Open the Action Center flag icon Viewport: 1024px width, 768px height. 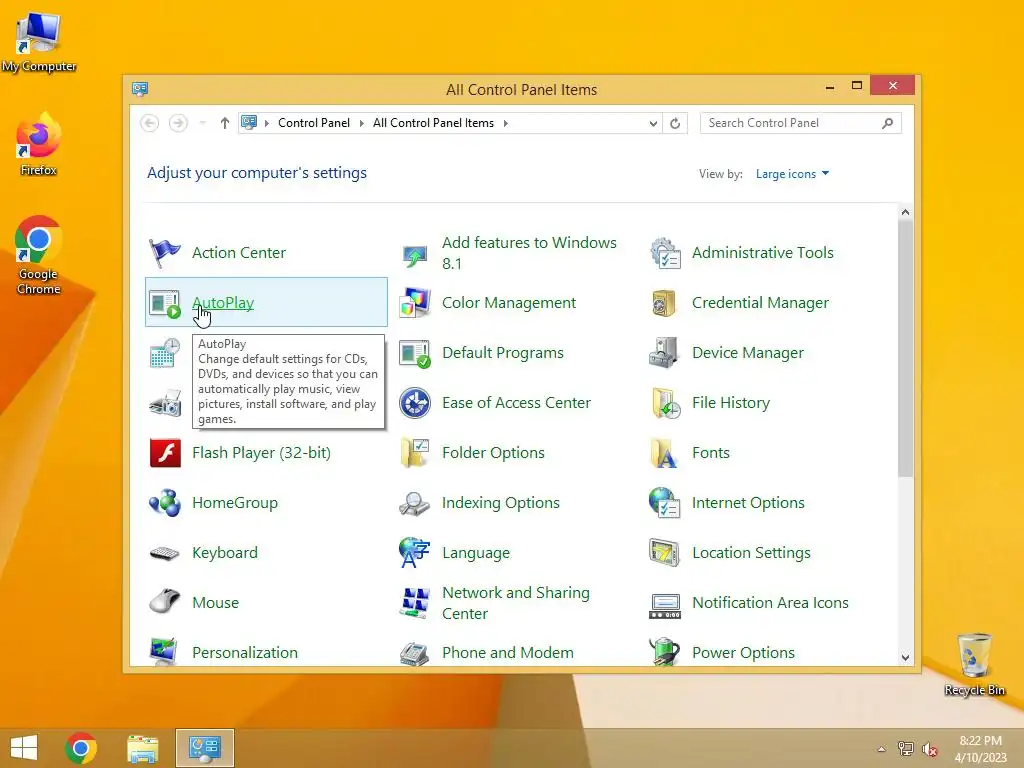point(165,253)
